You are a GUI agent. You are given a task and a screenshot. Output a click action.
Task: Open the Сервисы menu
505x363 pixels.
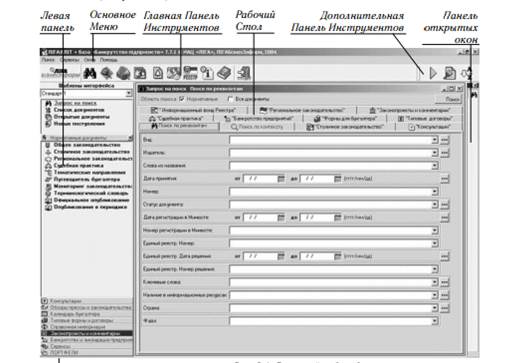coord(69,60)
